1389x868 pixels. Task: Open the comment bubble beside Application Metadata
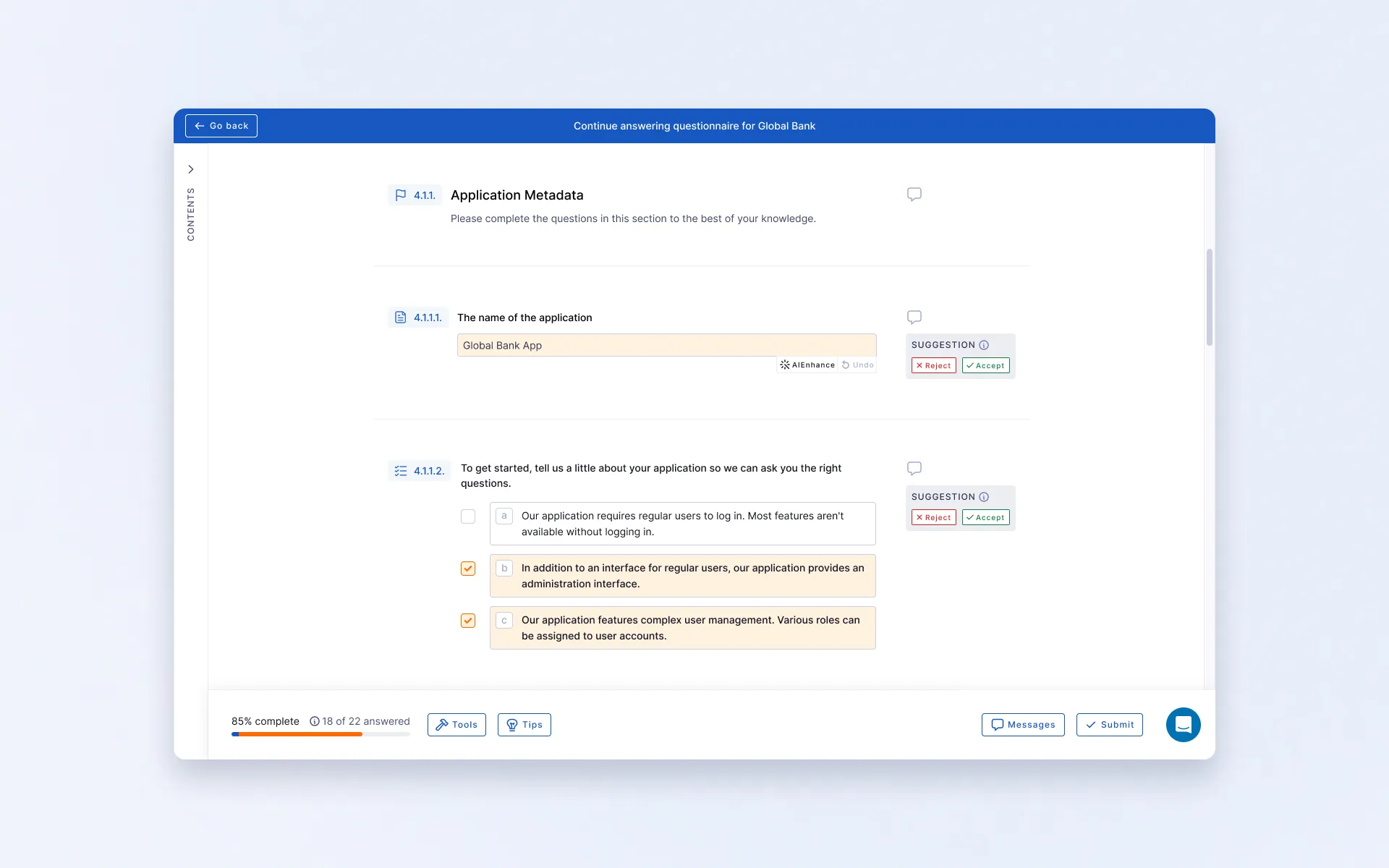[x=914, y=195]
